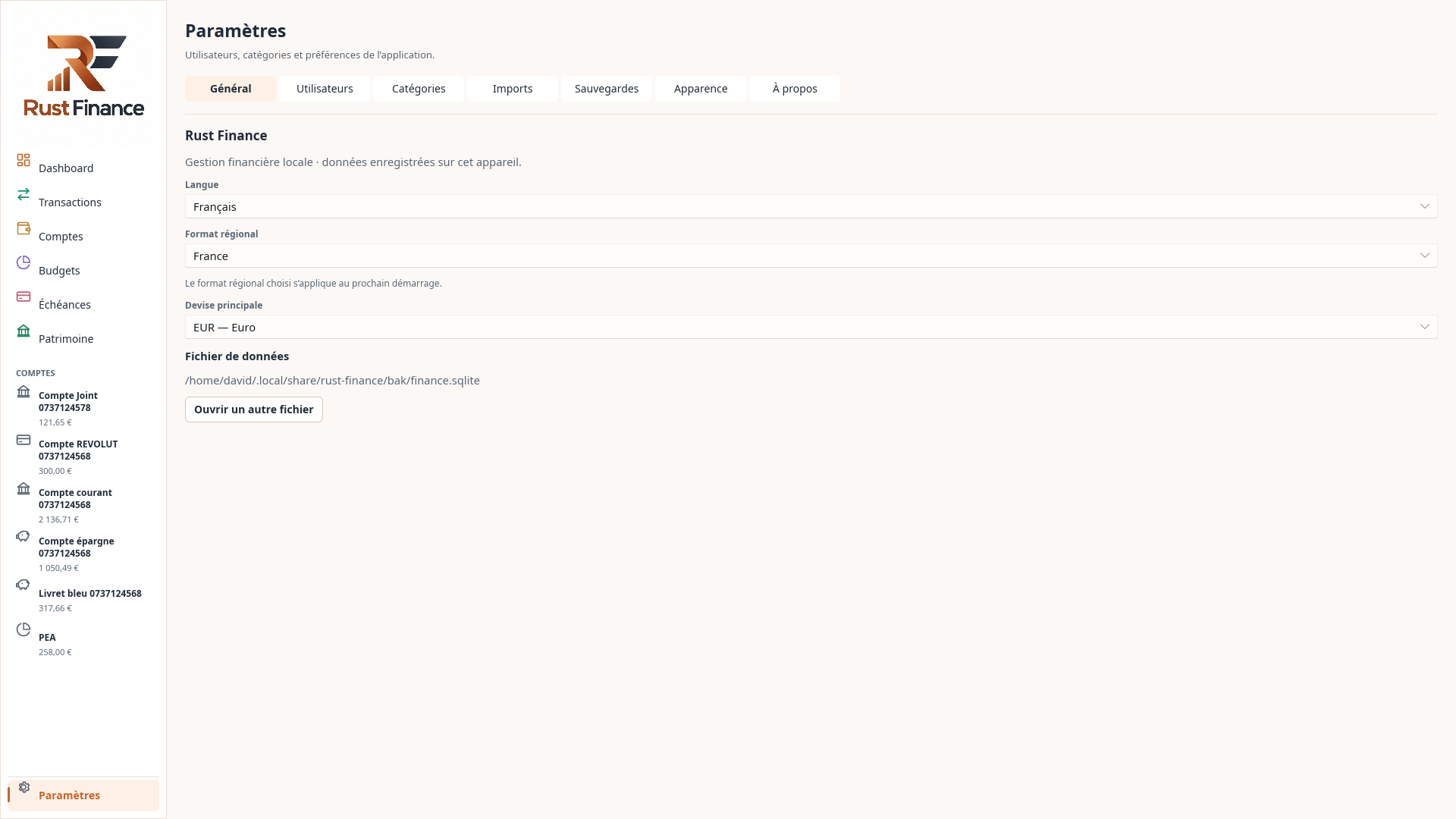1456x819 pixels.
Task: Click the 1 050,49 € balance
Action: coord(58,568)
